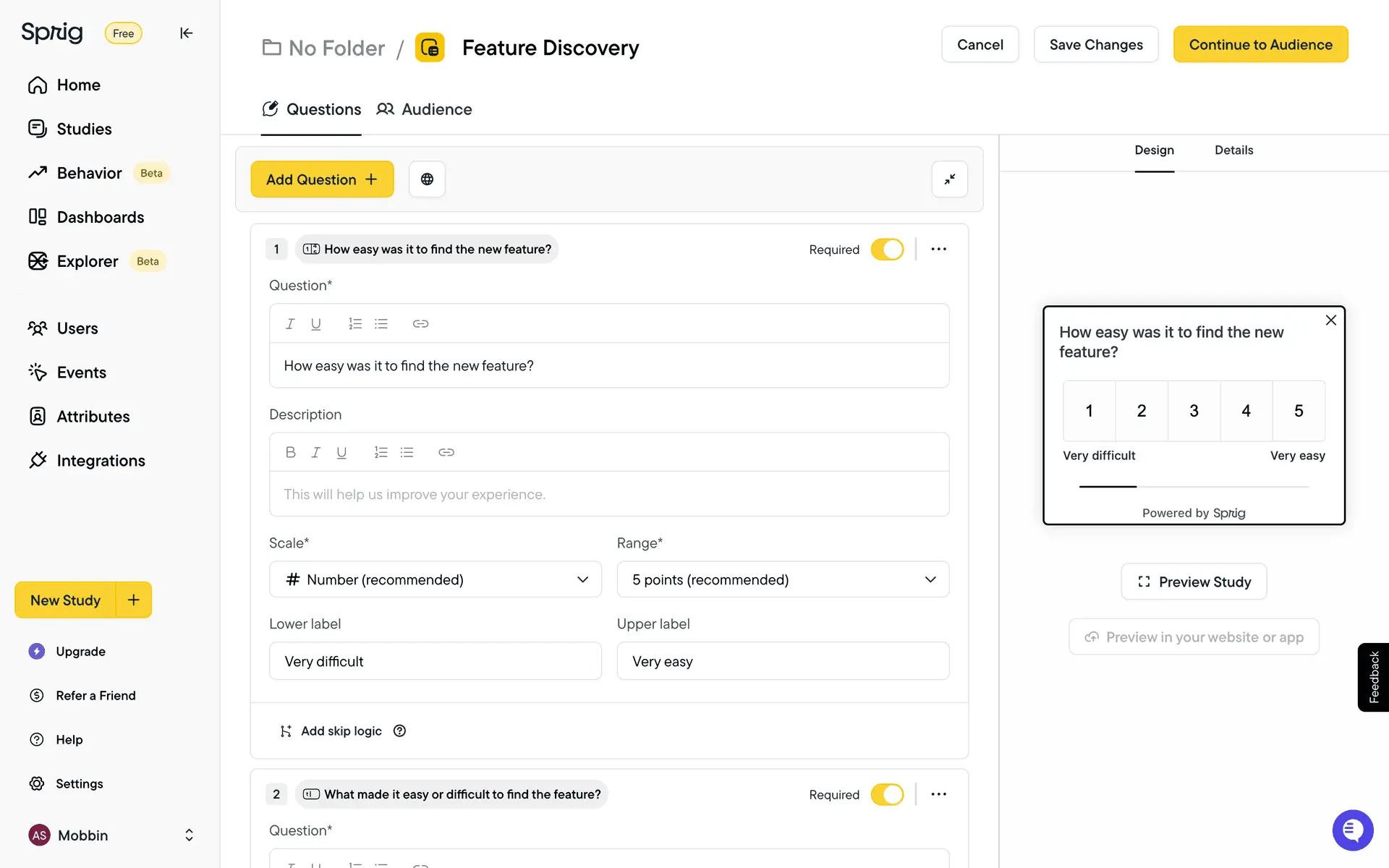Click the globe language icon

click(x=427, y=179)
